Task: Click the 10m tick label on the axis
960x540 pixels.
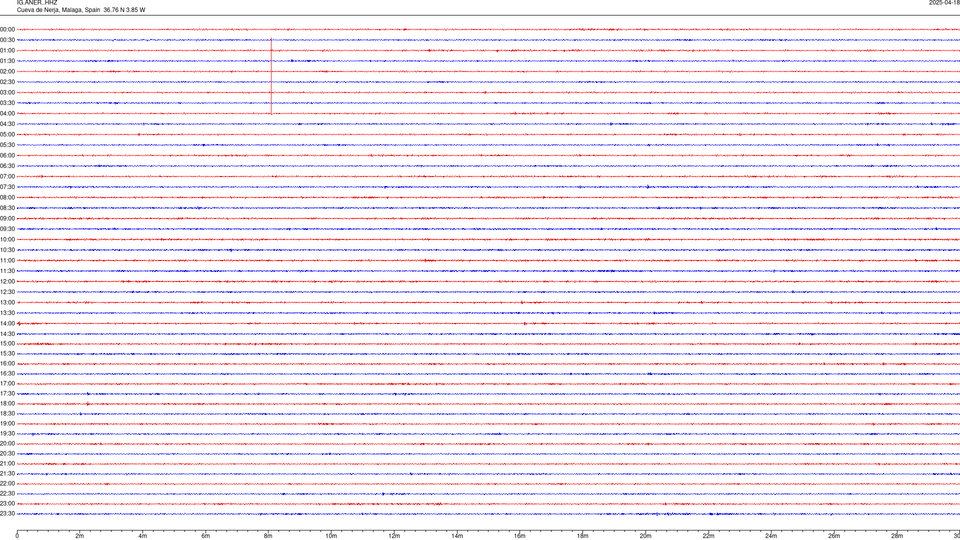Action: 331,536
